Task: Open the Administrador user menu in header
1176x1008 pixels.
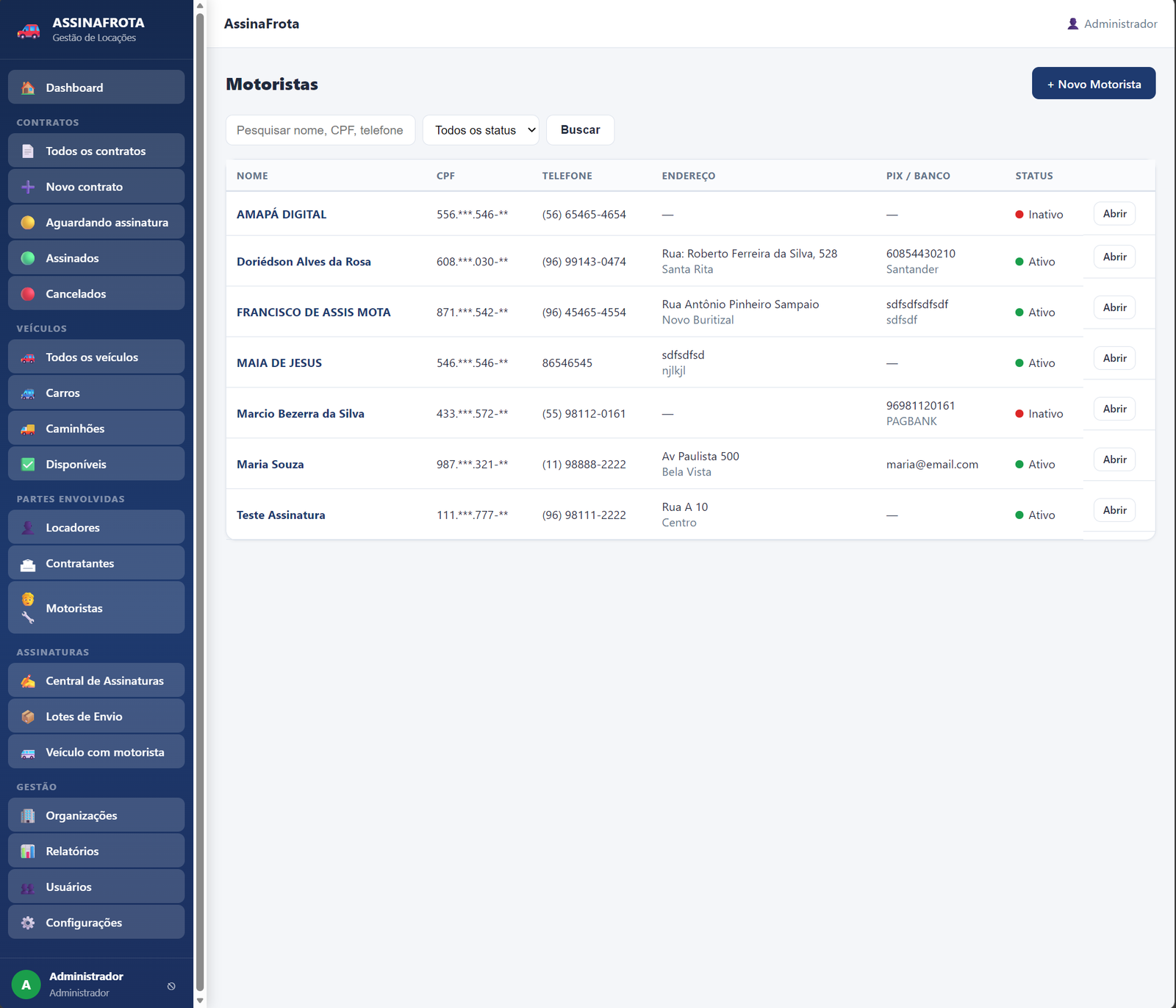Action: point(1112,24)
